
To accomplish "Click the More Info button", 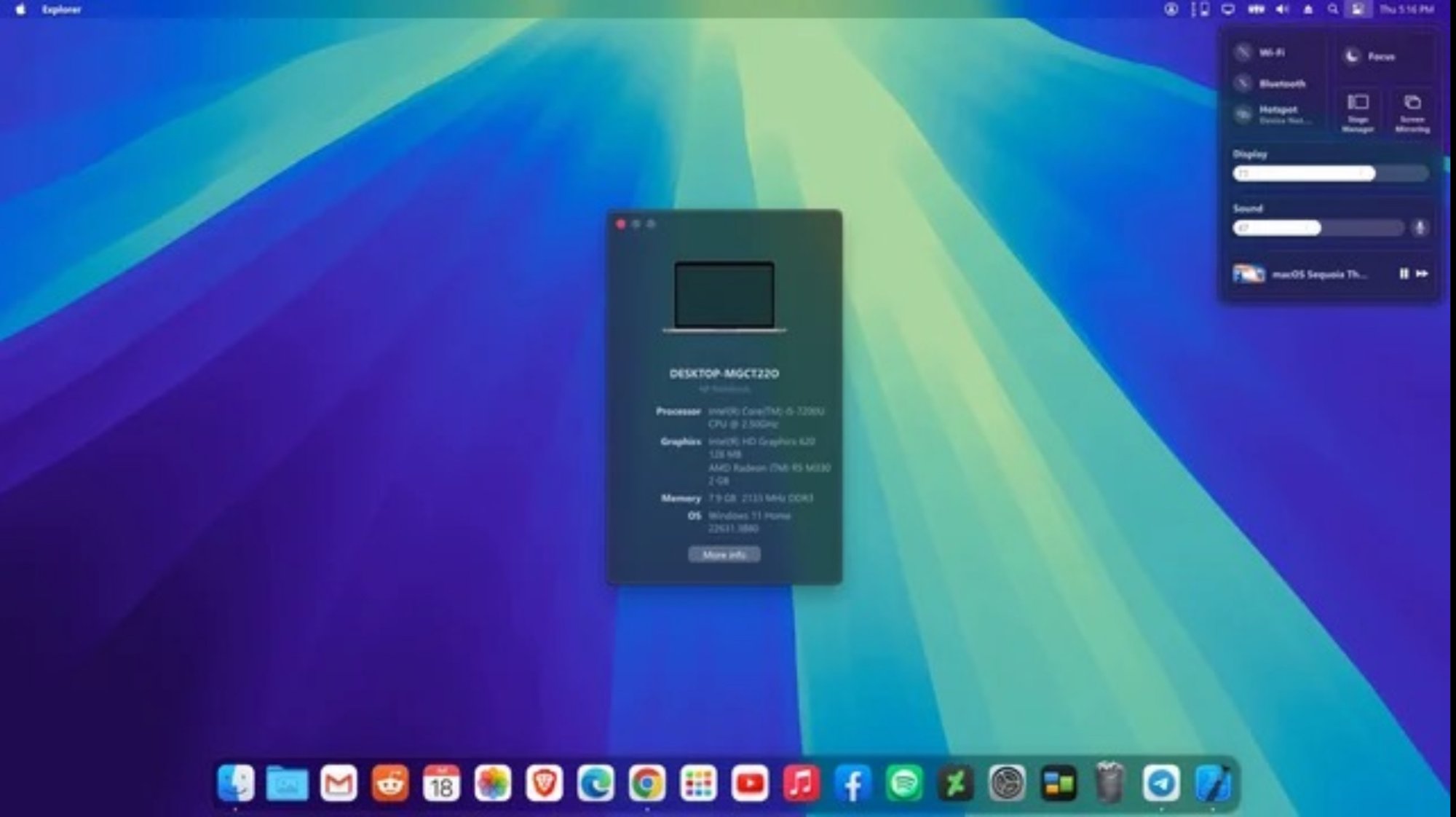I will (x=724, y=555).
